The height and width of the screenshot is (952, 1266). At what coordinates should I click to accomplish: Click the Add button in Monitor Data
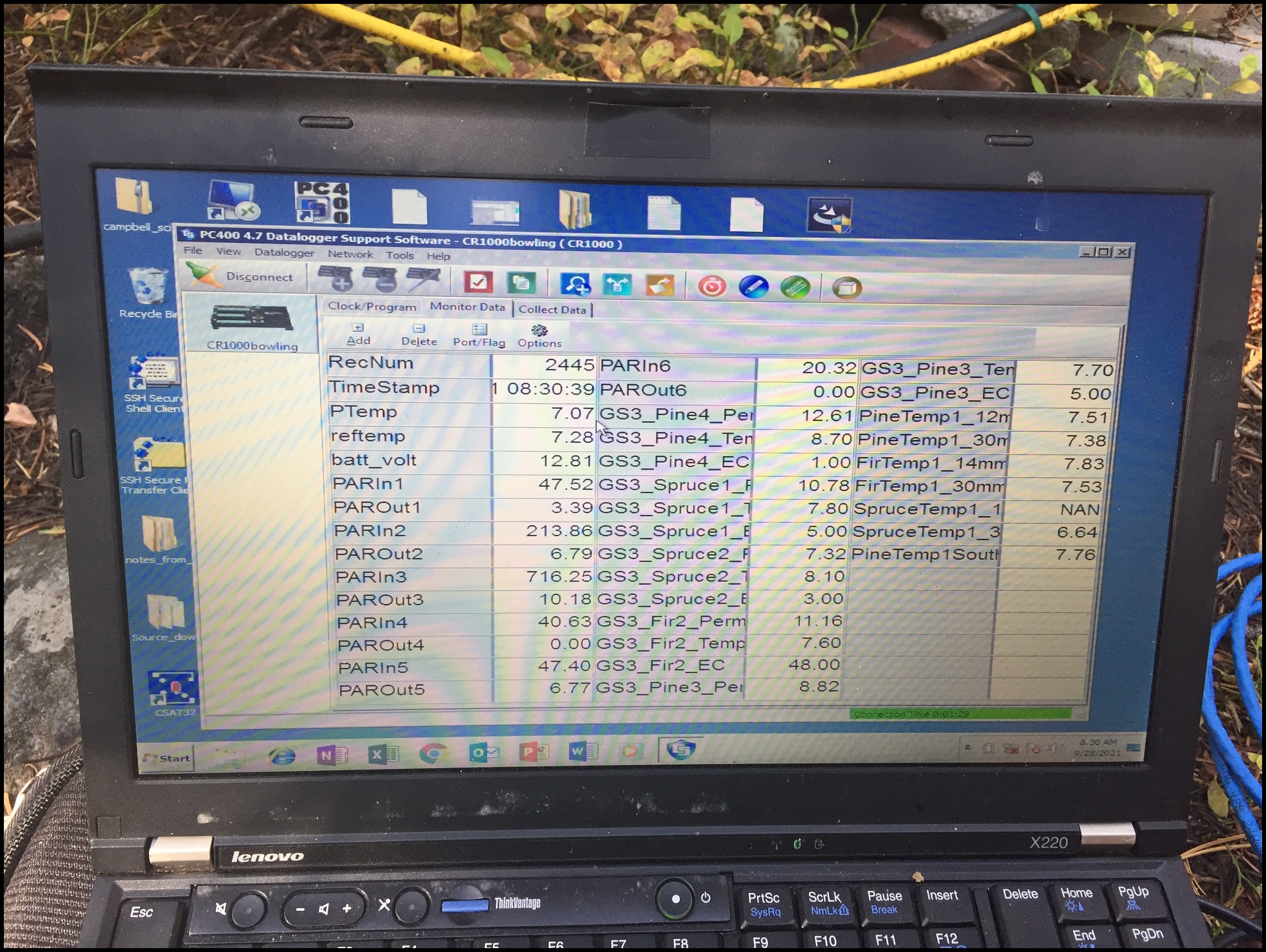tap(358, 334)
